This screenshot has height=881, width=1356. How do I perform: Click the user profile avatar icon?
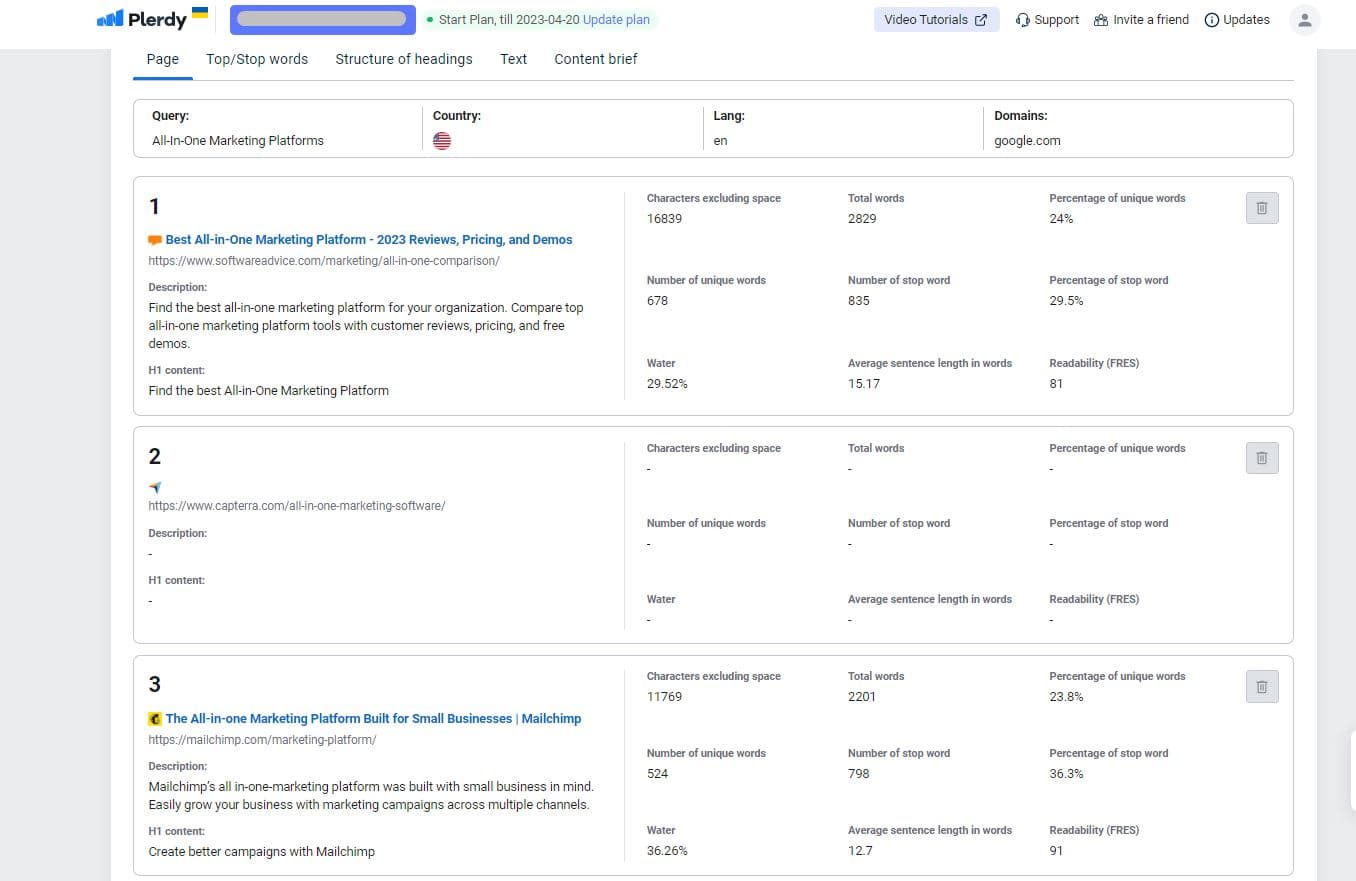(1304, 19)
